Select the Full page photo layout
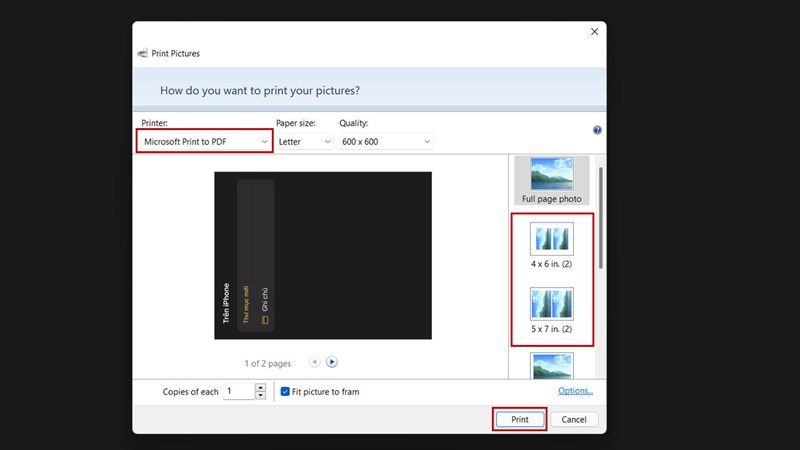 point(552,181)
